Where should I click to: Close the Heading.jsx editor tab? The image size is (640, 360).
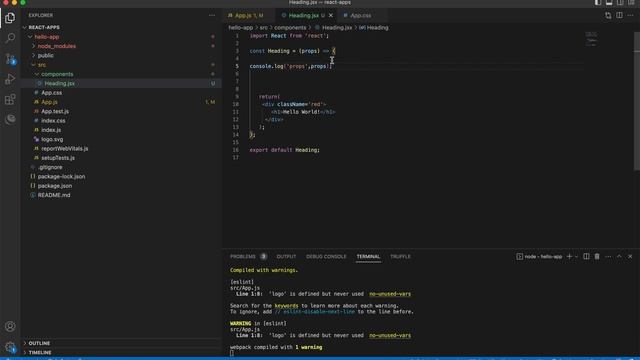(331, 16)
